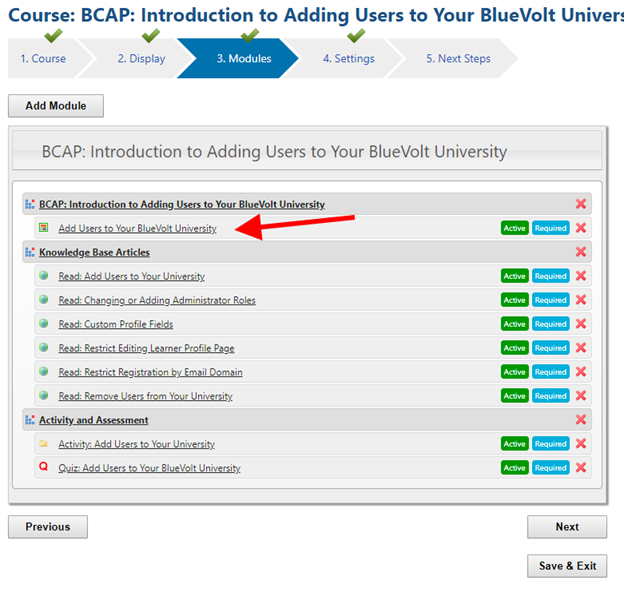Click the globe icon beside Read: Remove Users from Your University
This screenshot has height=604, width=624.
pyautogui.click(x=44, y=395)
